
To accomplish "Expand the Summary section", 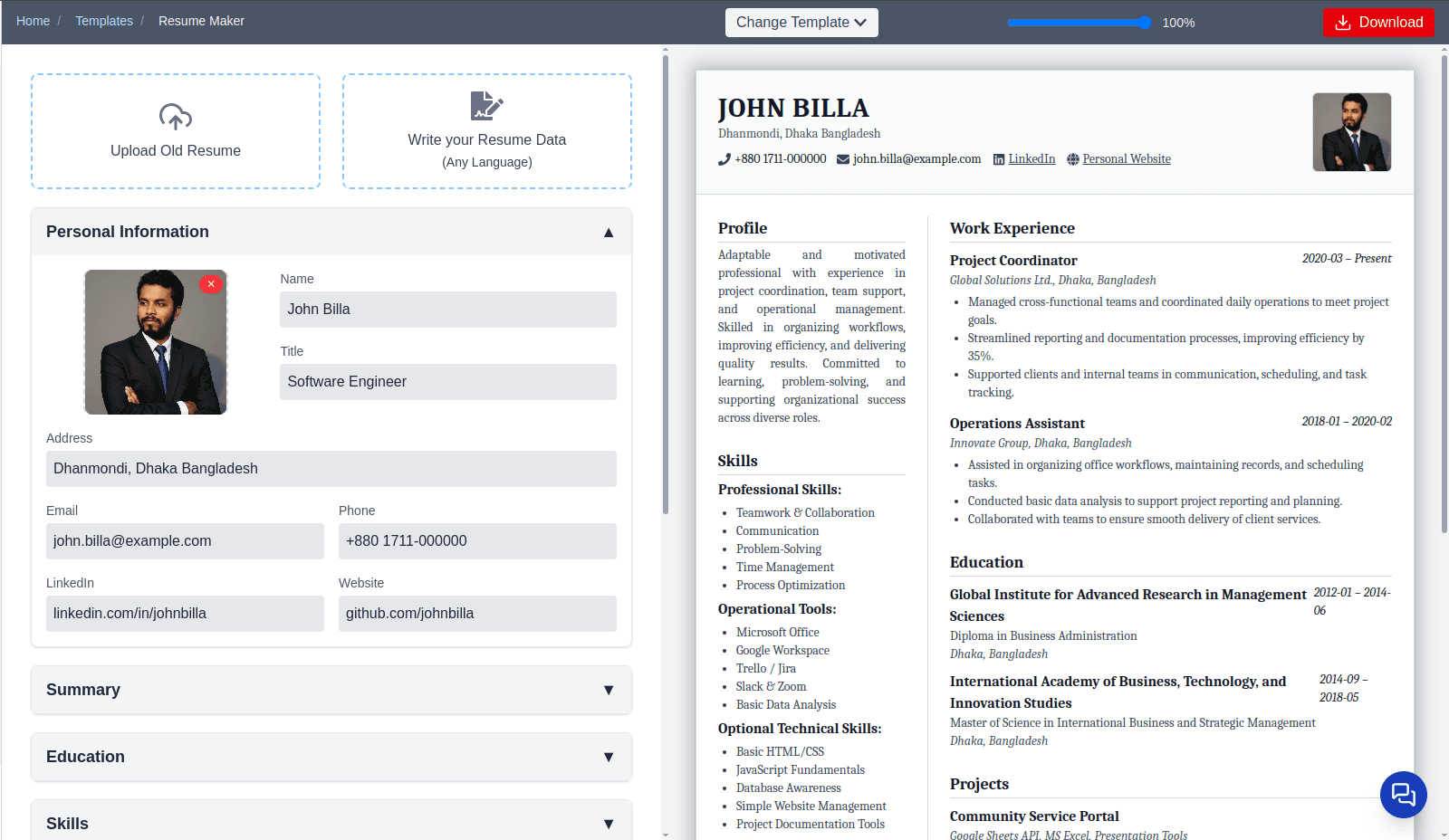I will coord(608,690).
